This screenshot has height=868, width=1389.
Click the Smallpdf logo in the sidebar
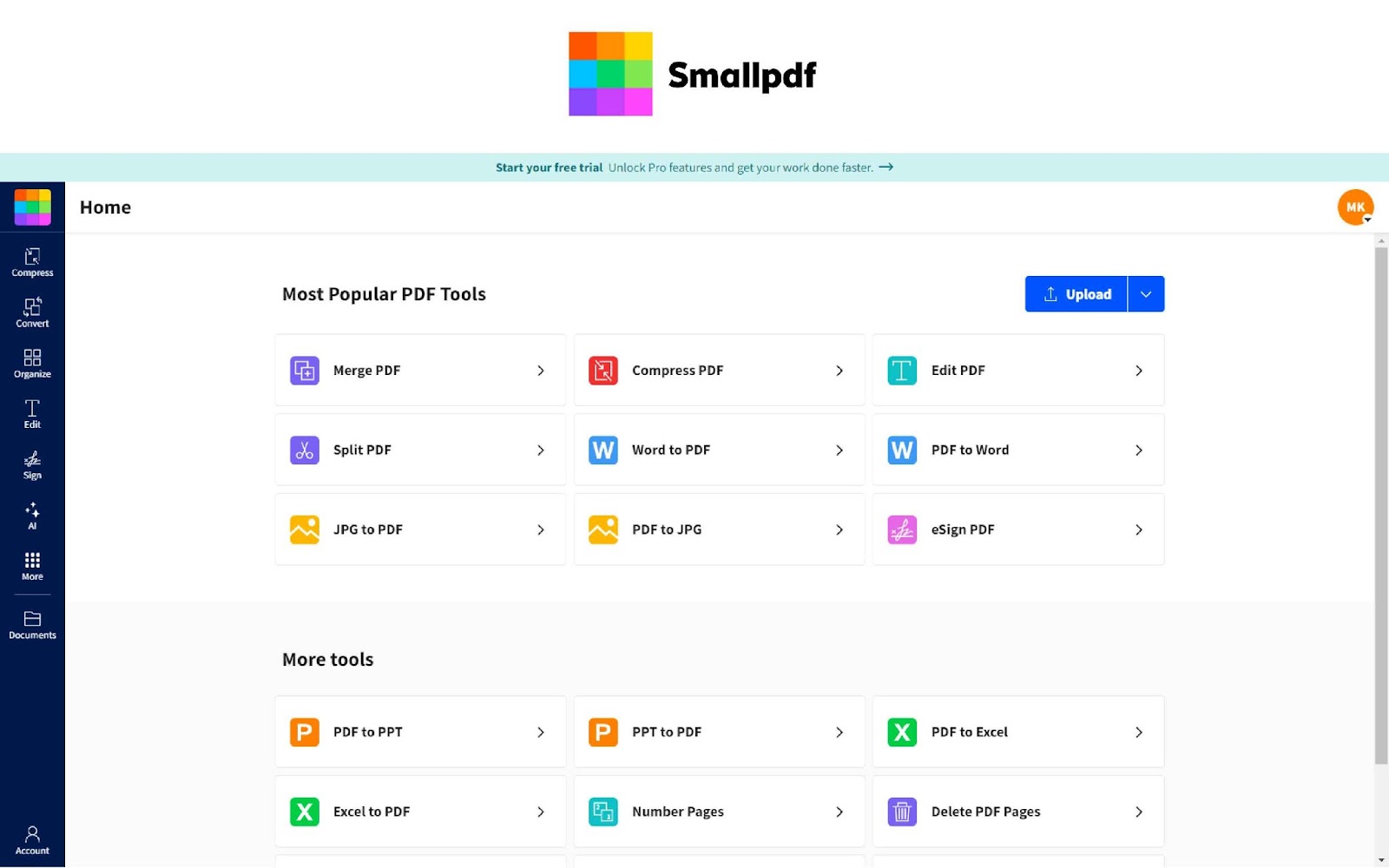(x=32, y=207)
